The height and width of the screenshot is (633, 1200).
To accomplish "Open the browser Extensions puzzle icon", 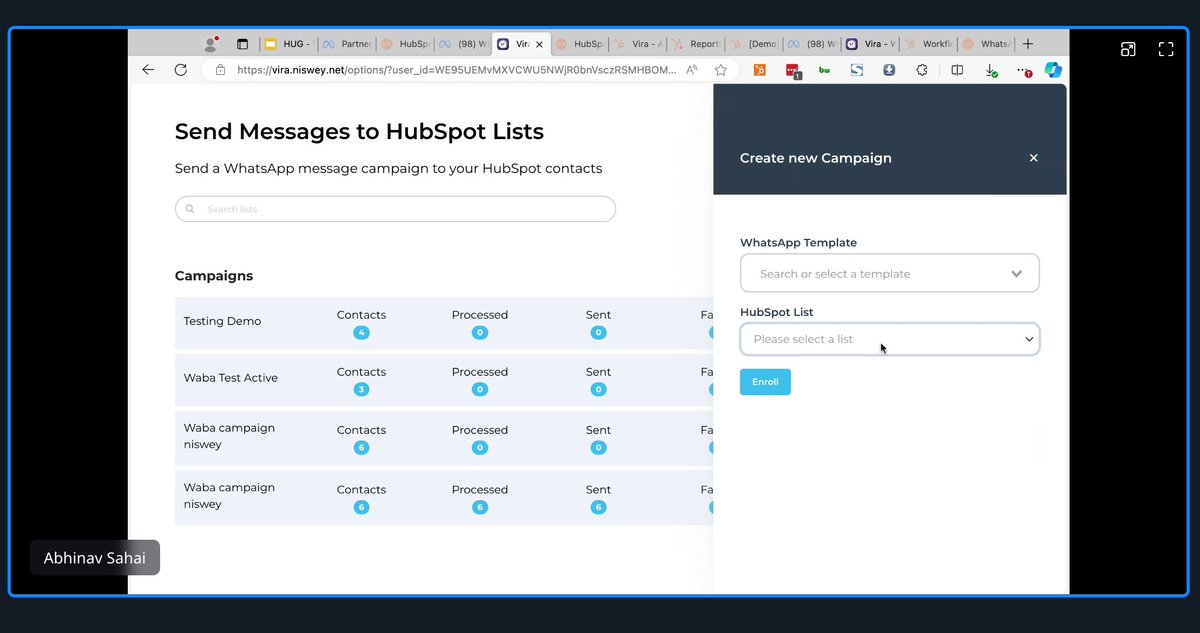I will pos(922,70).
